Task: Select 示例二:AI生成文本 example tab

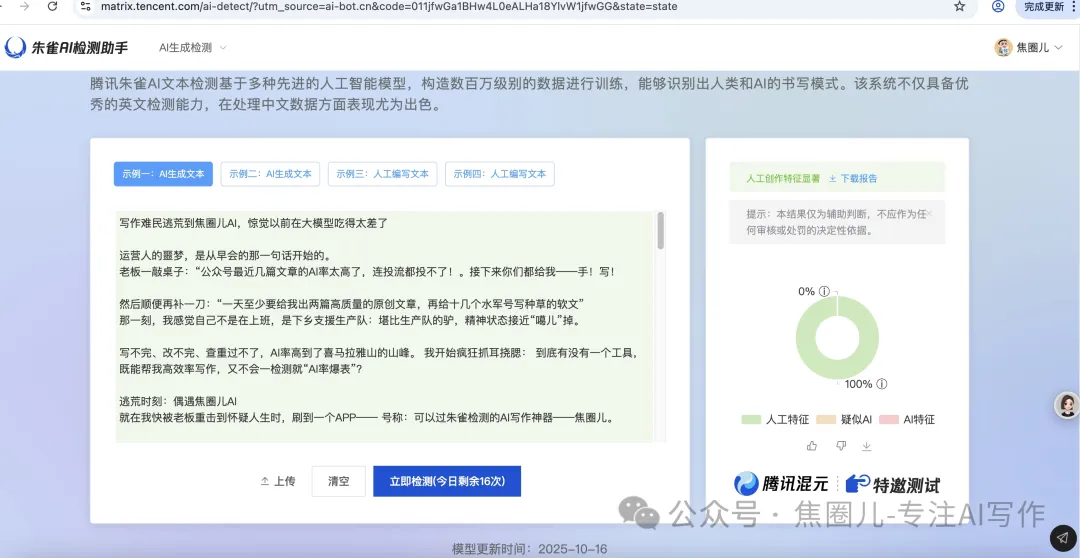Action: click(270, 174)
